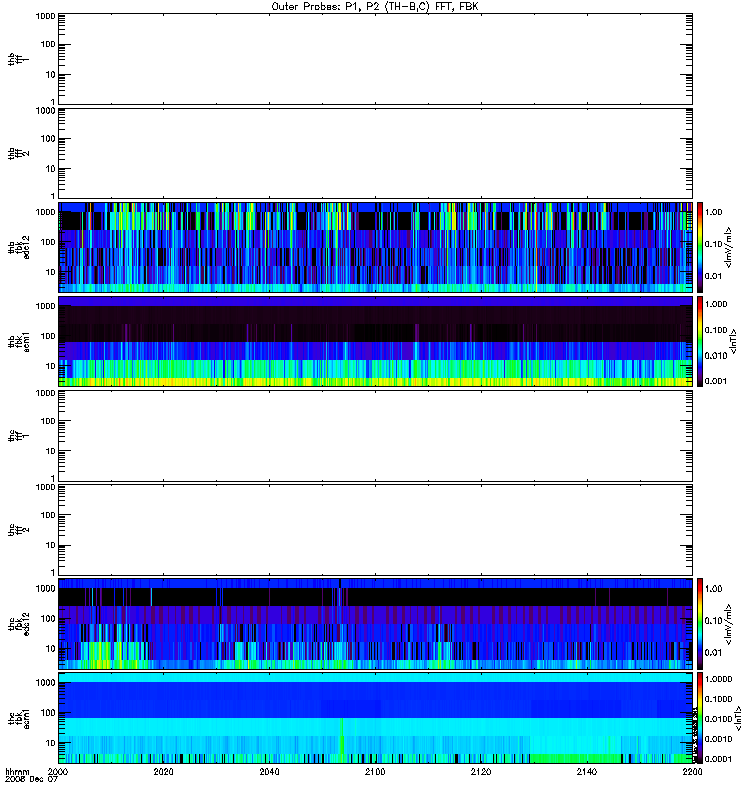Click the '2140' time axis label

(x=587, y=771)
